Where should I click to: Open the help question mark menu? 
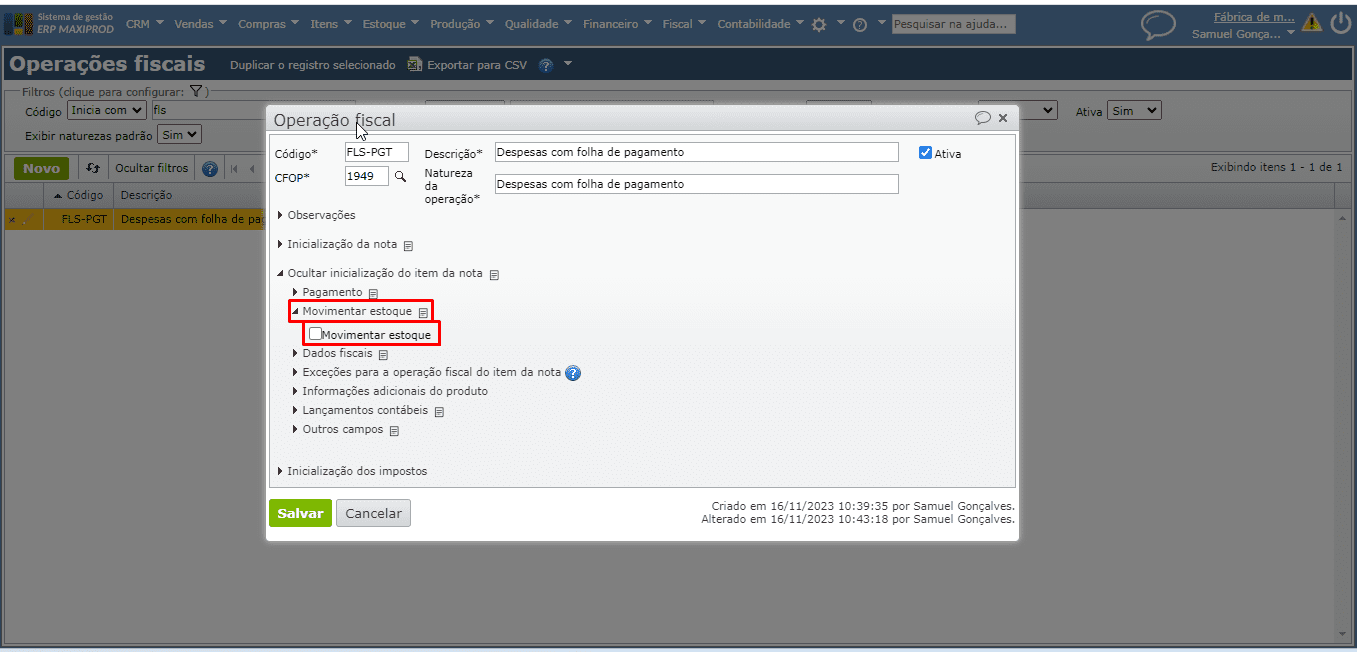(x=860, y=24)
